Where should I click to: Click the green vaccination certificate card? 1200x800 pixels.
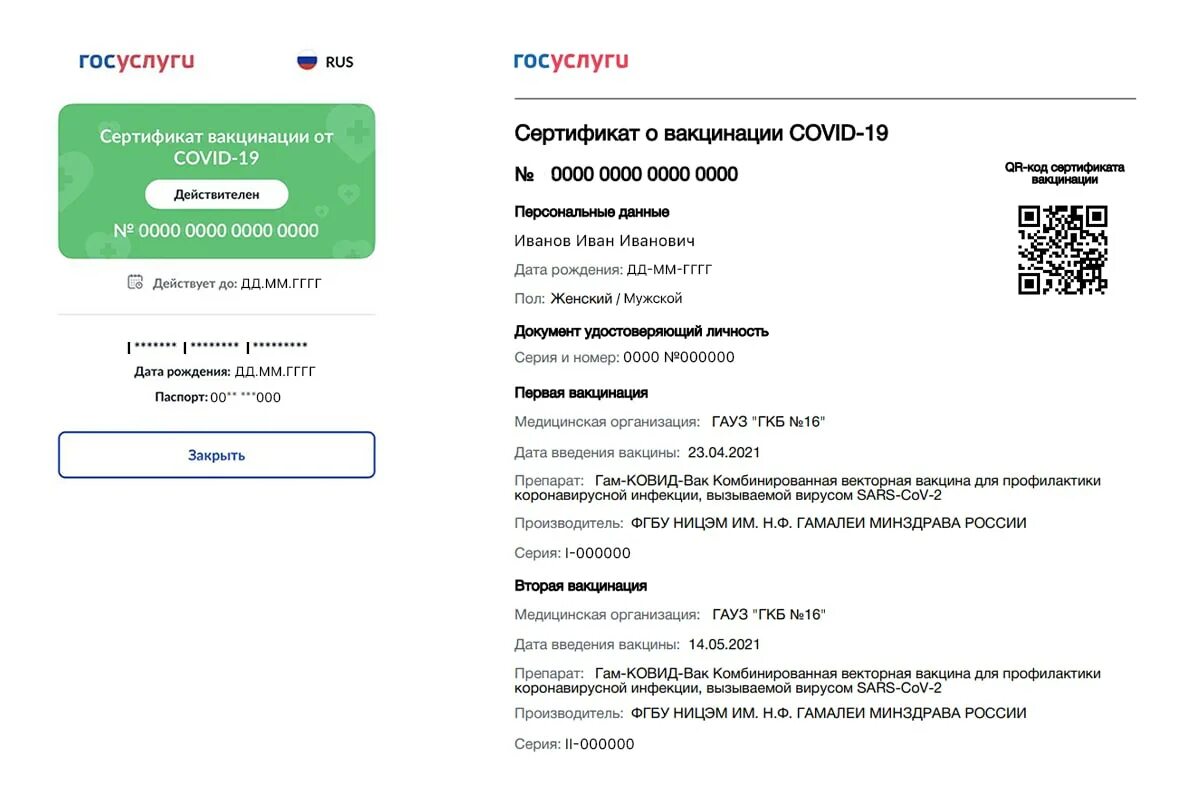point(216,181)
